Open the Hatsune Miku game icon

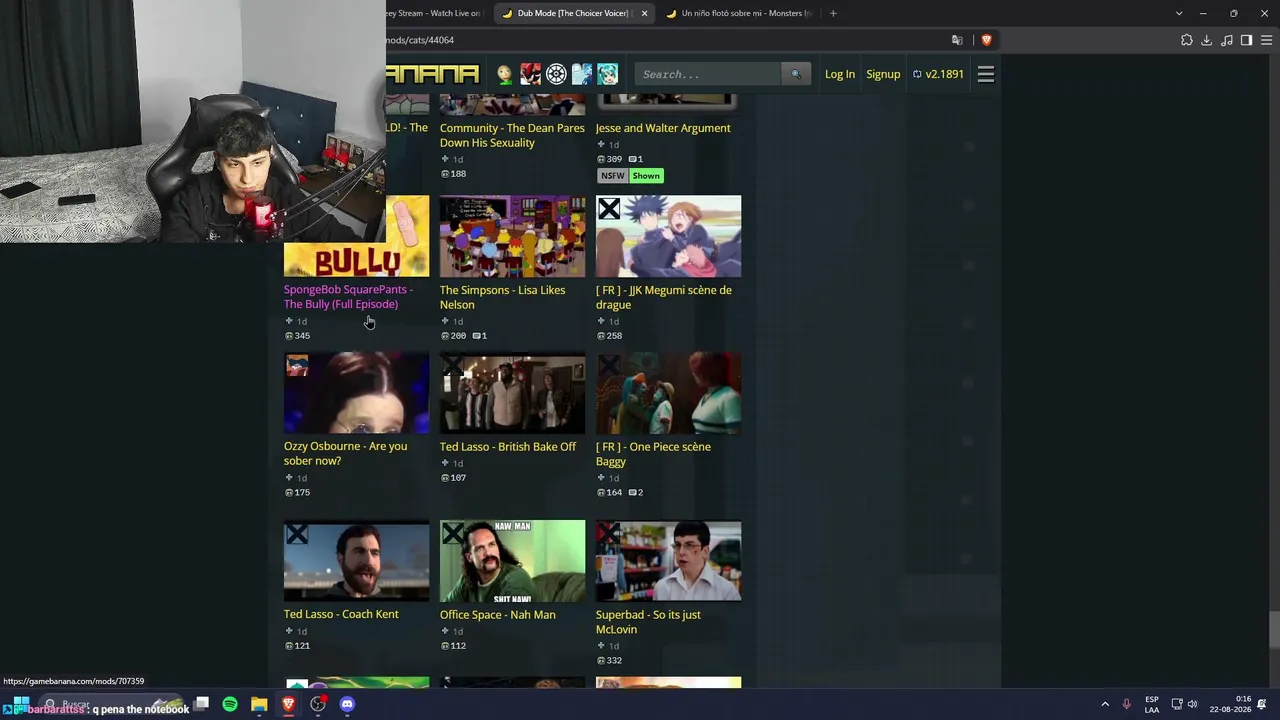[x=607, y=74]
